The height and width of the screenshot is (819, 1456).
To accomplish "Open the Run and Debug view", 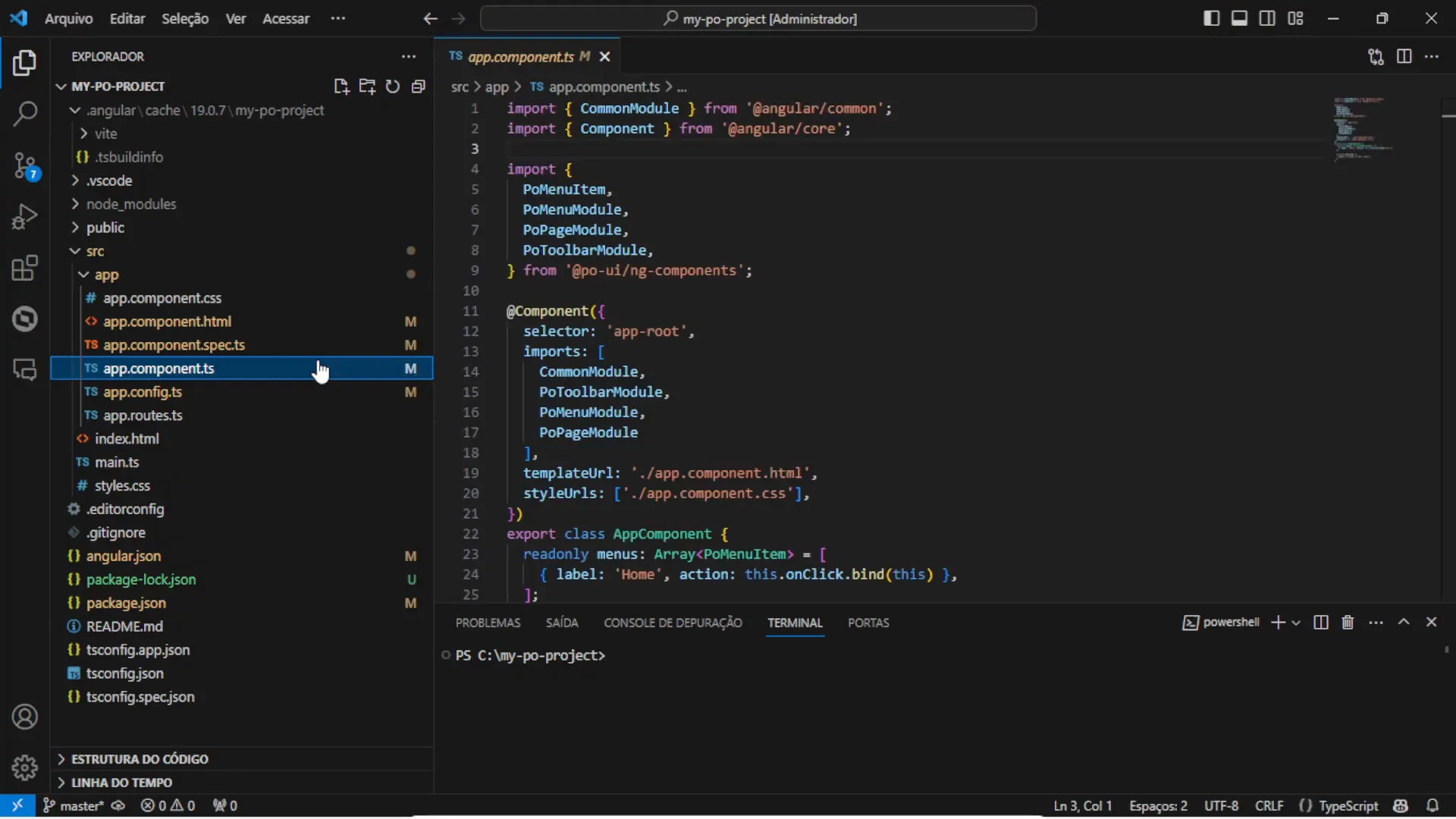I will click(x=25, y=217).
